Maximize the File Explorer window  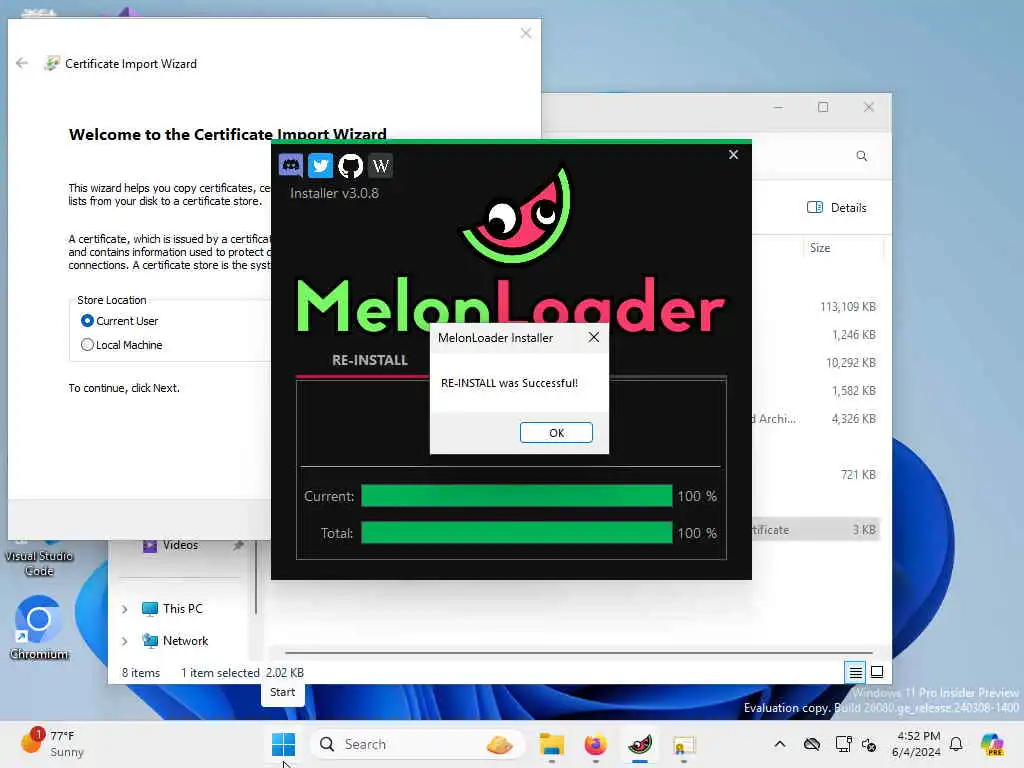pos(823,107)
